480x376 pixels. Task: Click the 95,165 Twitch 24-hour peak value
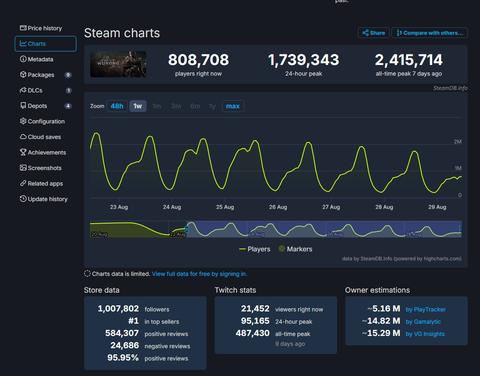(255, 321)
